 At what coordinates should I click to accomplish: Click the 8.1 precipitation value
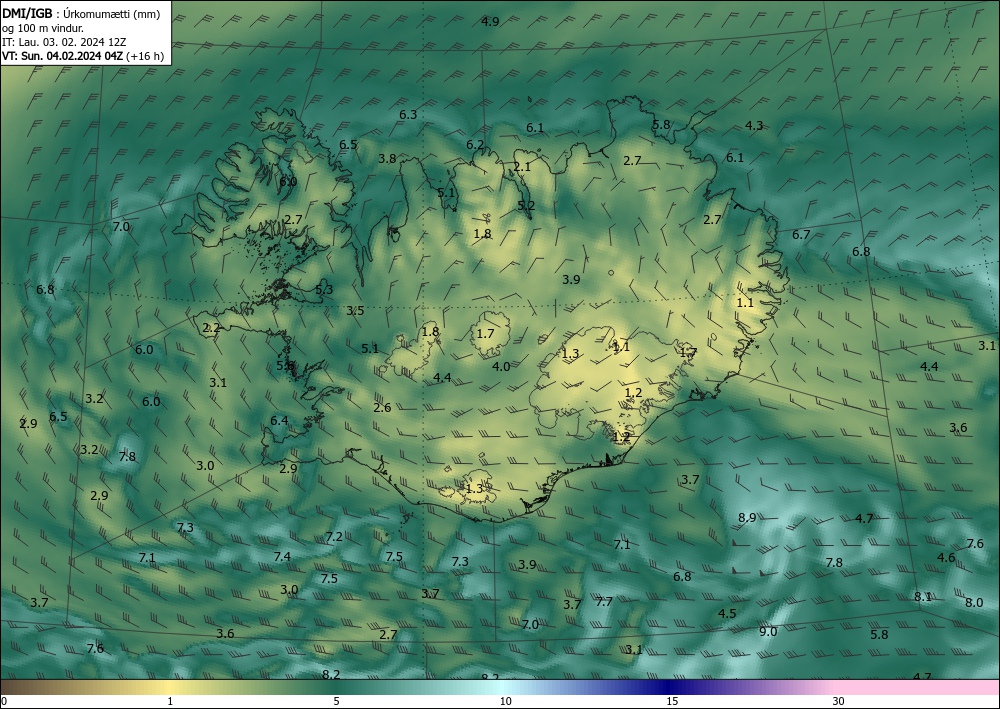923,597
